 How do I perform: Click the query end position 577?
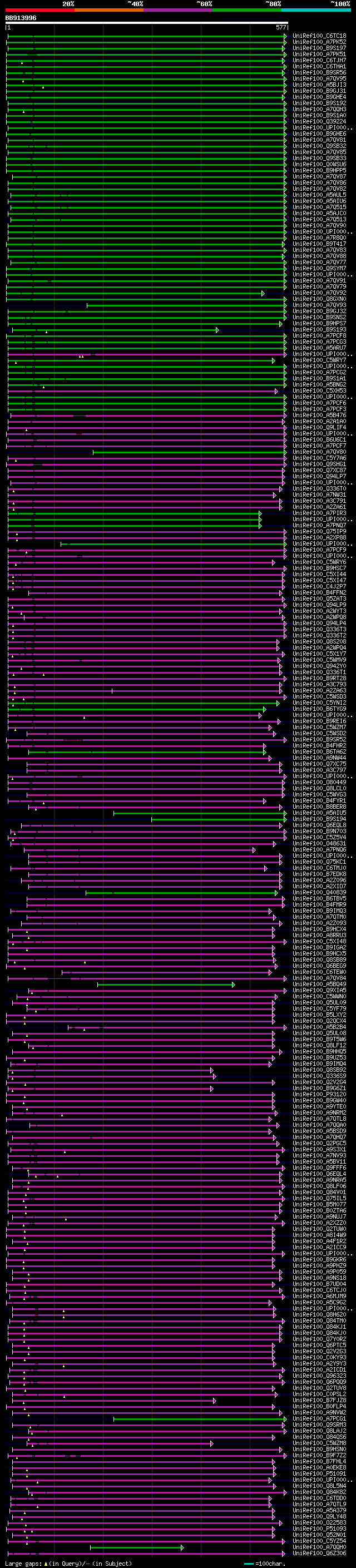pyautogui.click(x=280, y=27)
